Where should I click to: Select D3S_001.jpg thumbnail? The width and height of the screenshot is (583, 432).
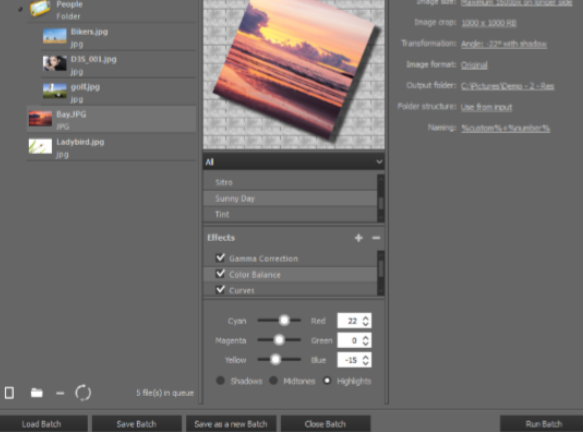click(x=55, y=64)
